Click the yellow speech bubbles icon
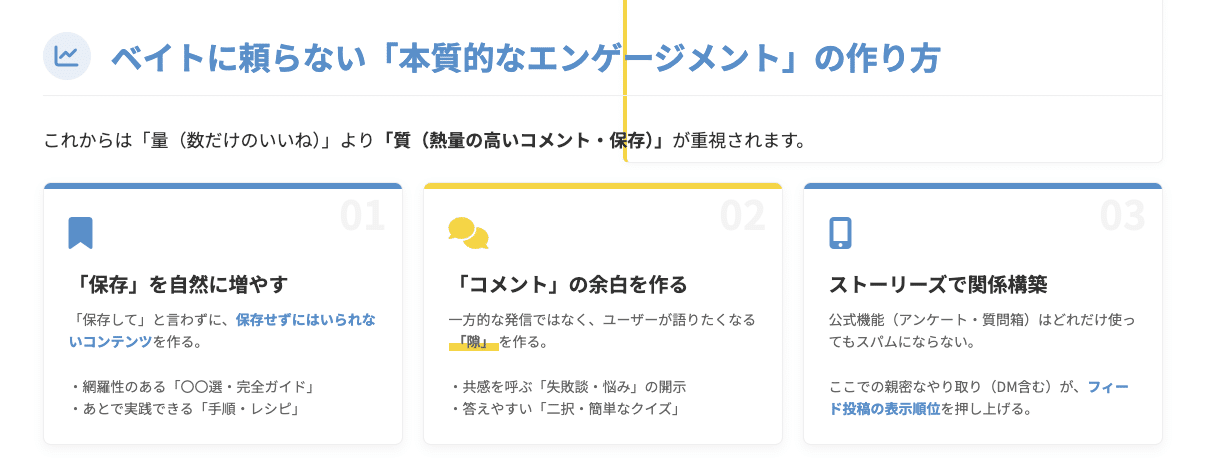Image resolution: width=1205 pixels, height=474 pixels. [468, 233]
